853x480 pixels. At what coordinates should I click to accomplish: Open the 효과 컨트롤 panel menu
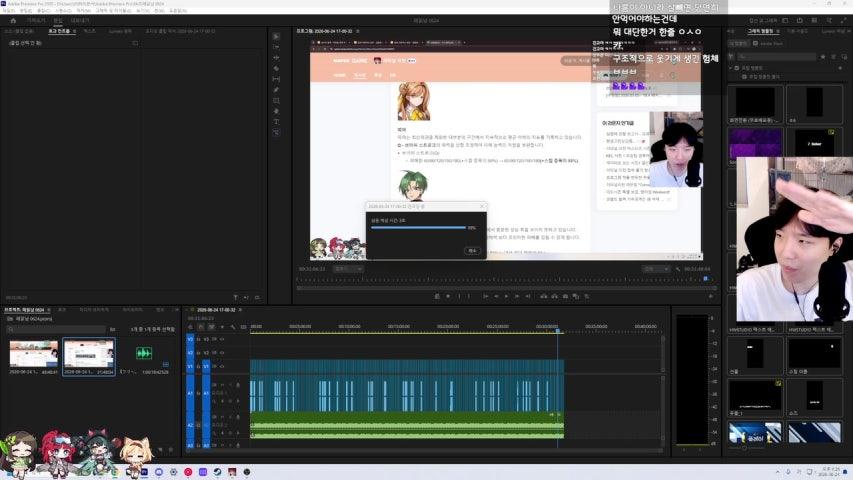[x=74, y=32]
